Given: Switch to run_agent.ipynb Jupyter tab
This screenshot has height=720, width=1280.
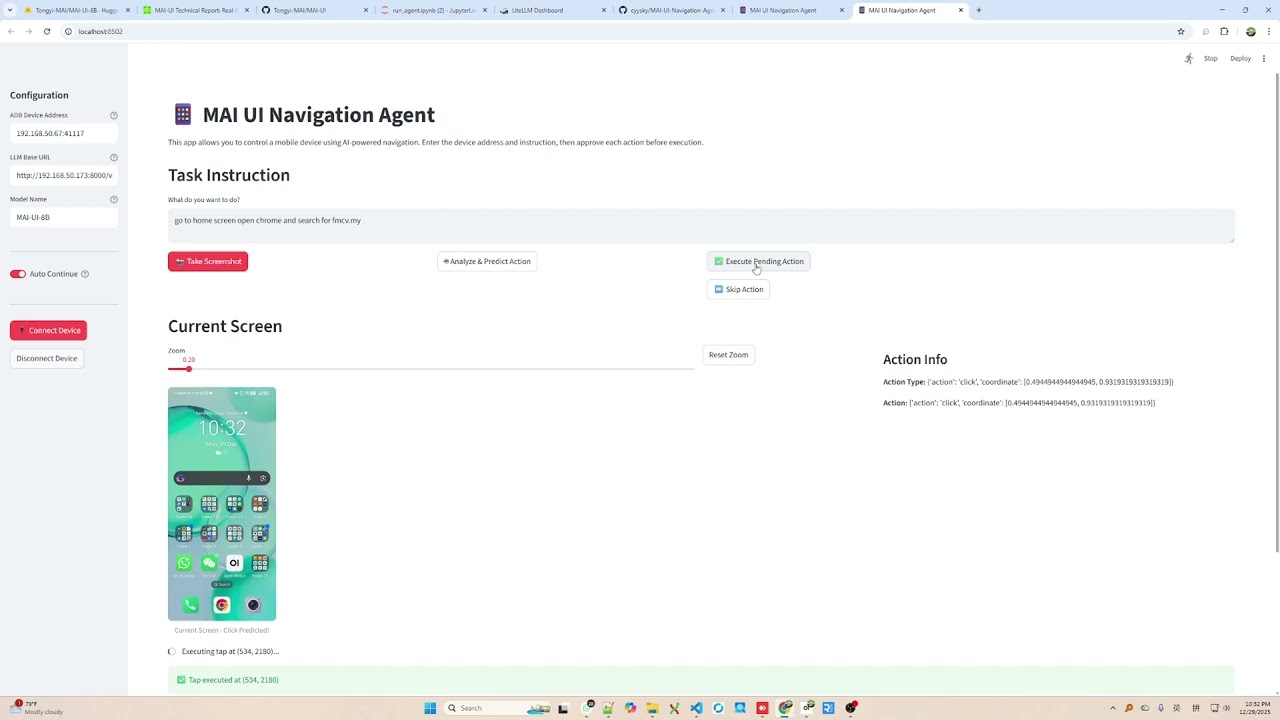Looking at the screenshot, I should click(433, 10).
